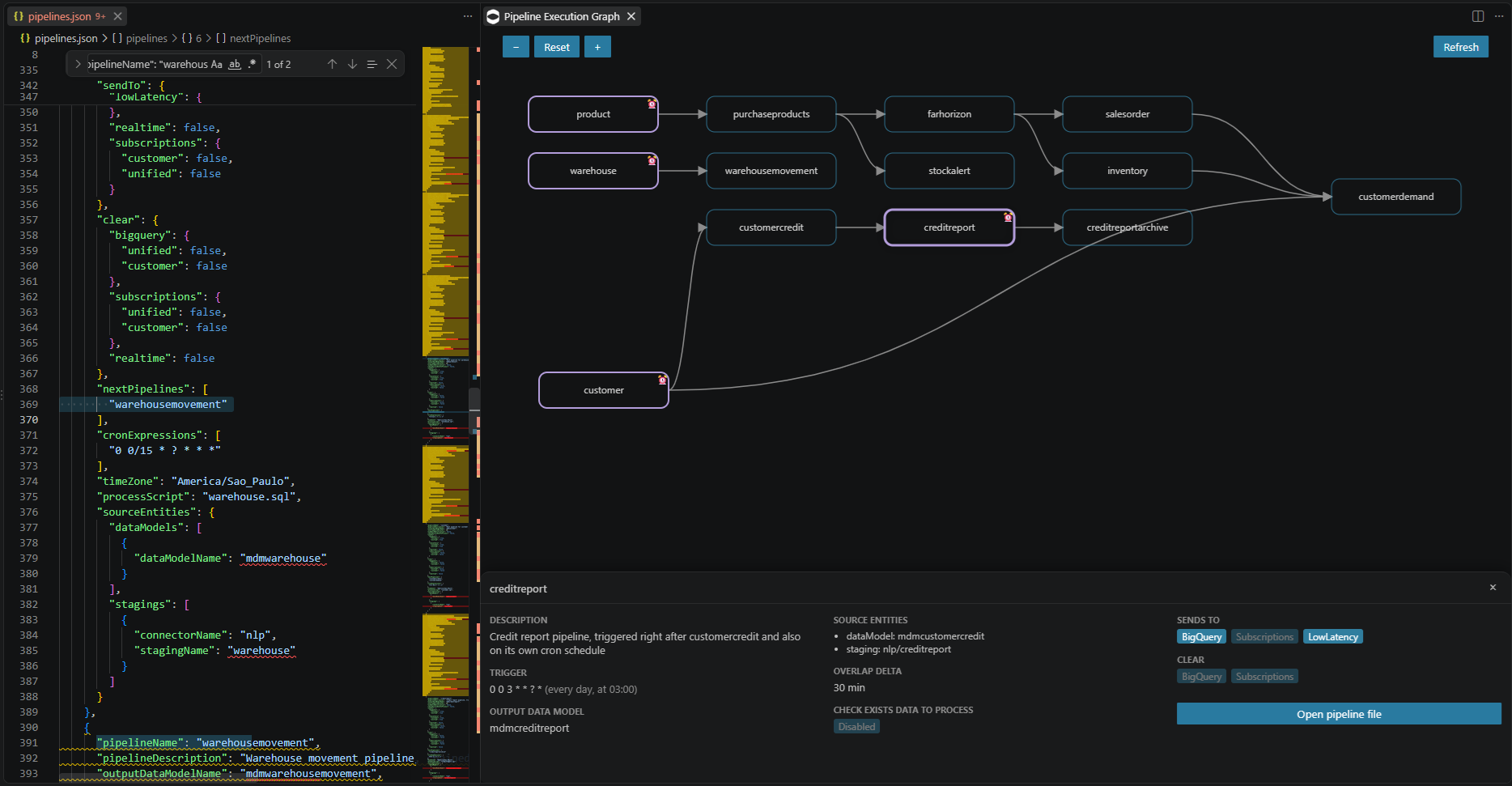The width and height of the screenshot is (1512, 786).
Task: Click the sticky-scroll line "sendTo"
Action: [x=131, y=85]
